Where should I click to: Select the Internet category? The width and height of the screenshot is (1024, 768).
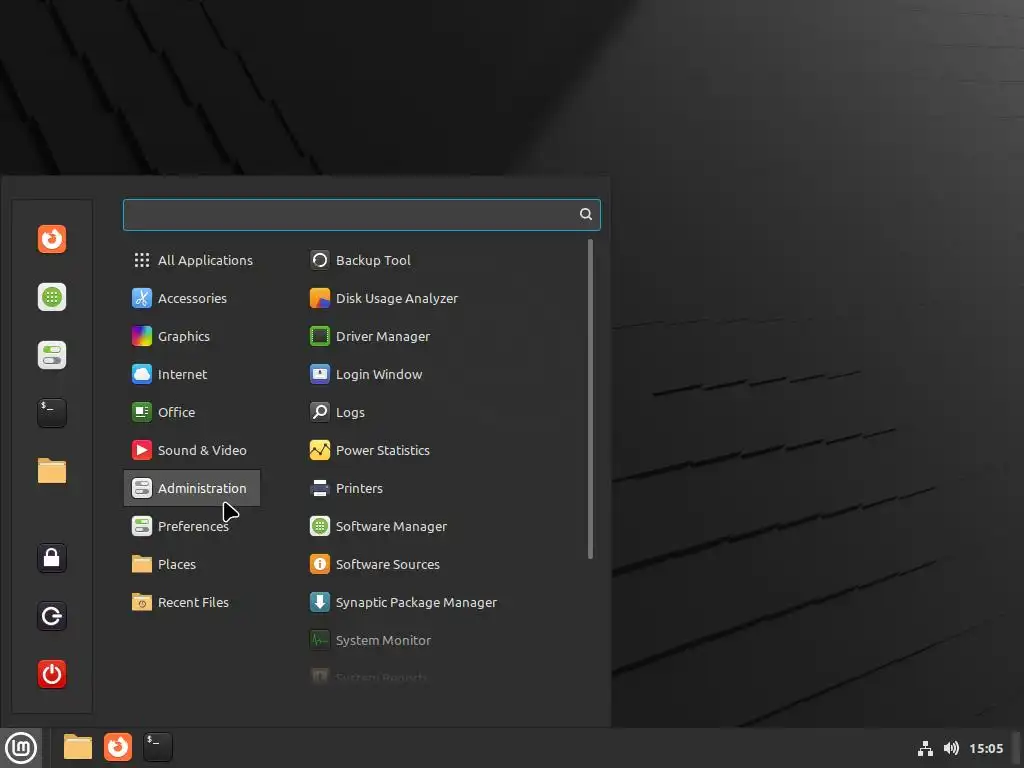[192, 374]
